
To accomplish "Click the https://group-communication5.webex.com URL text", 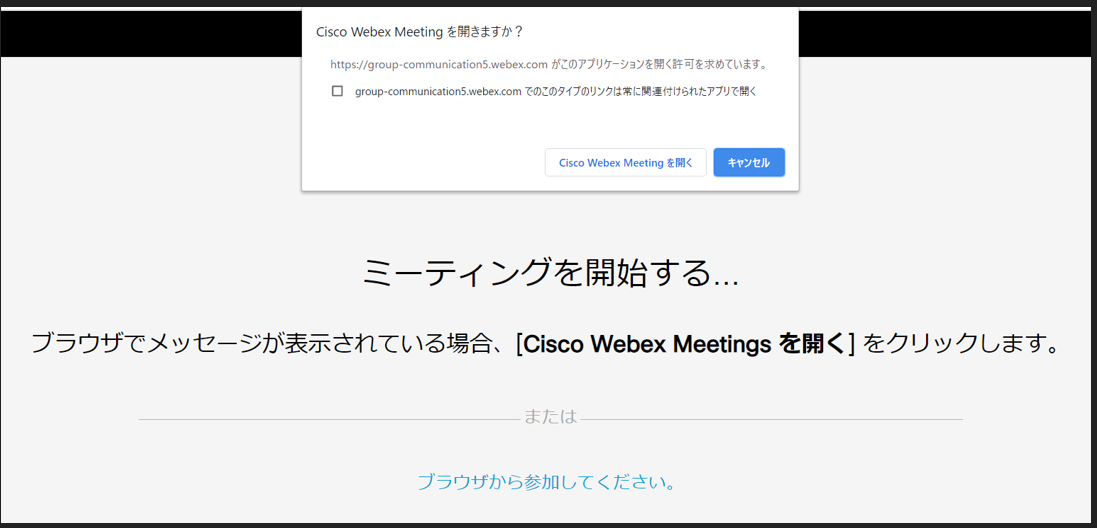I will click(439, 64).
